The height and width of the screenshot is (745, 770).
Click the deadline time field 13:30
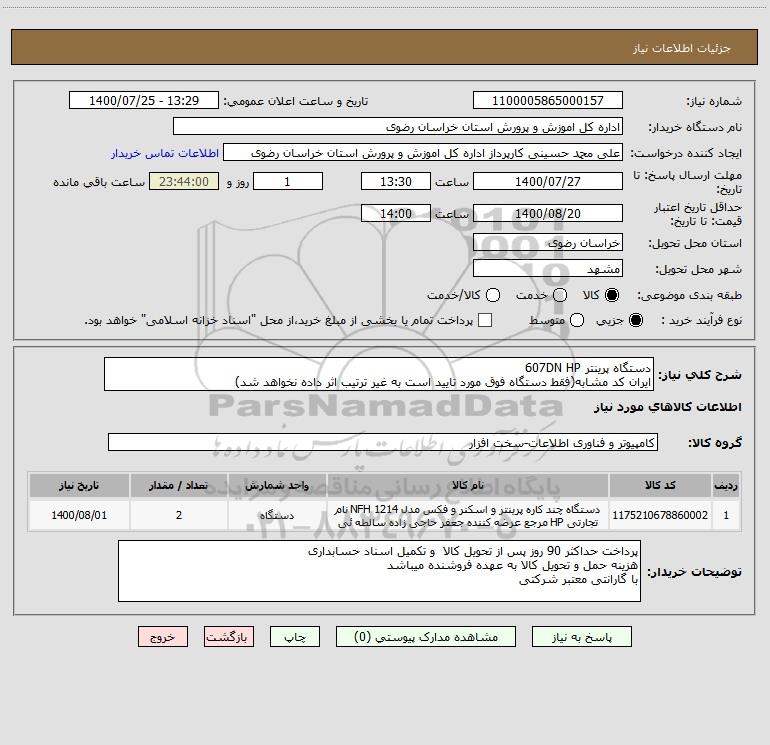(396, 181)
